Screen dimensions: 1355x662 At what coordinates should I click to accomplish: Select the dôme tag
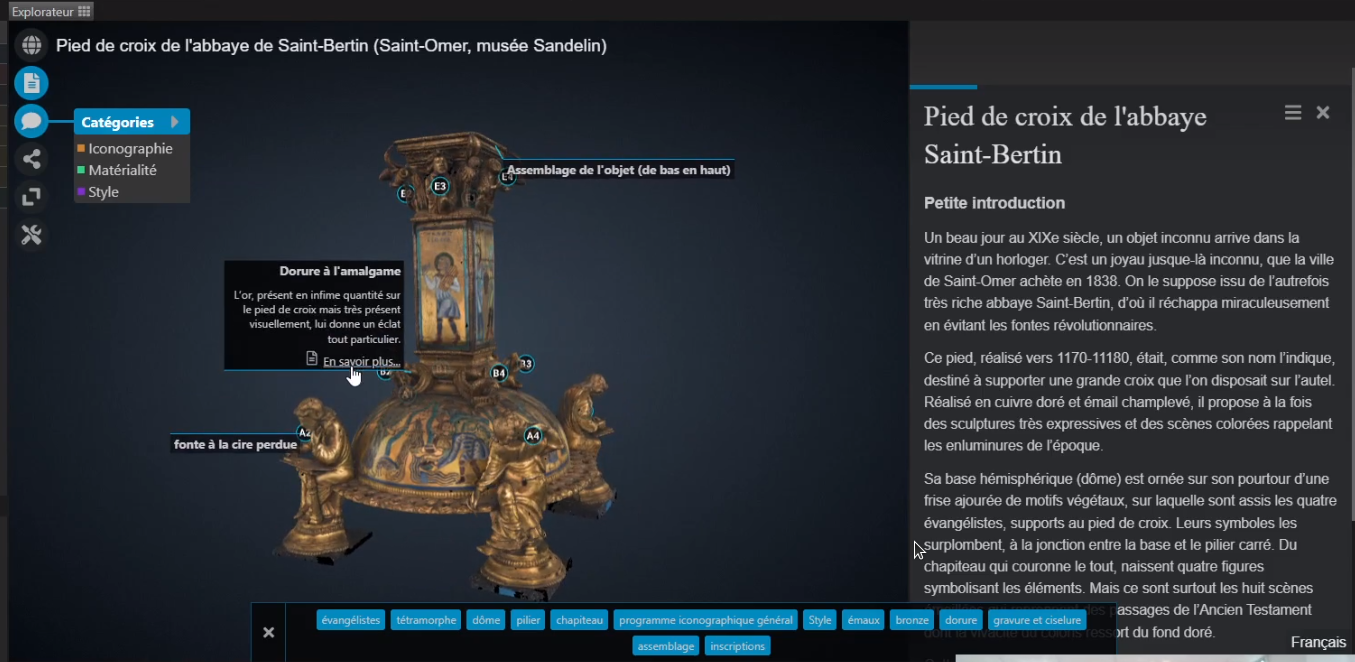pos(486,620)
